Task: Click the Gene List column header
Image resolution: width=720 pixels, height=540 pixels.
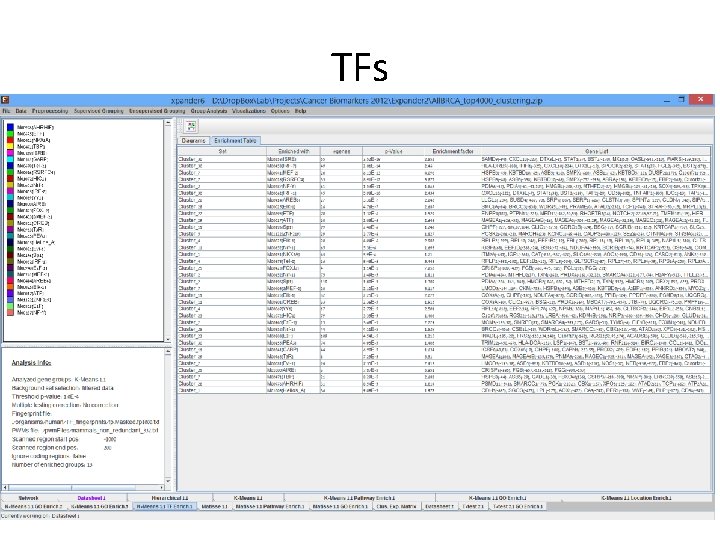Action: 596,151
